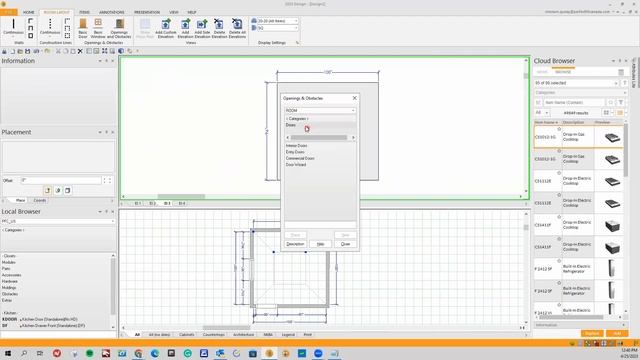Select Moldings in the Local Browser list
The width and height of the screenshot is (640, 360).
pyautogui.click(x=9, y=288)
